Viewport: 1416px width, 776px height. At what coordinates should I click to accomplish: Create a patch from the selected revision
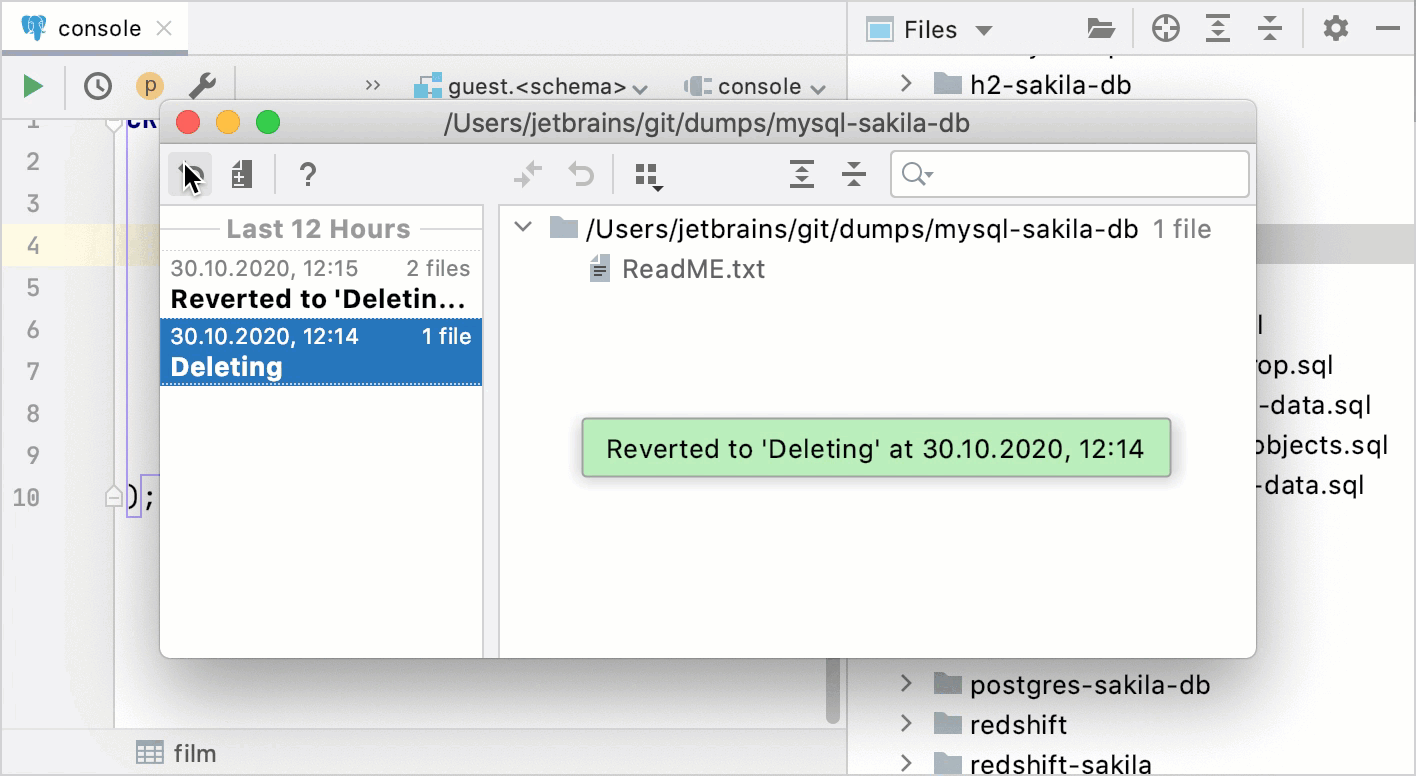(x=240, y=174)
